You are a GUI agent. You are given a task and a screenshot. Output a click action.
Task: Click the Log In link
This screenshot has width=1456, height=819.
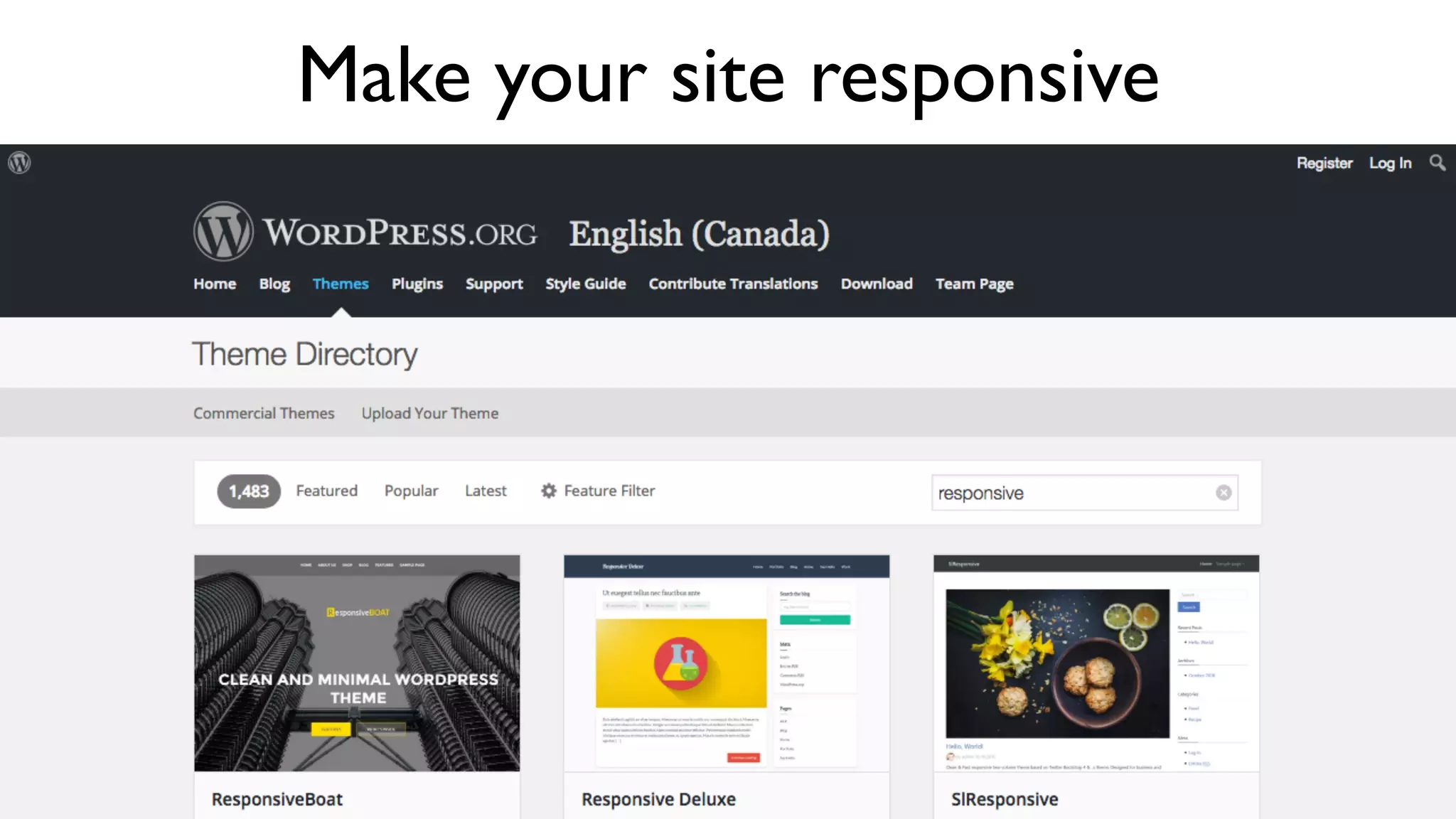click(1390, 163)
